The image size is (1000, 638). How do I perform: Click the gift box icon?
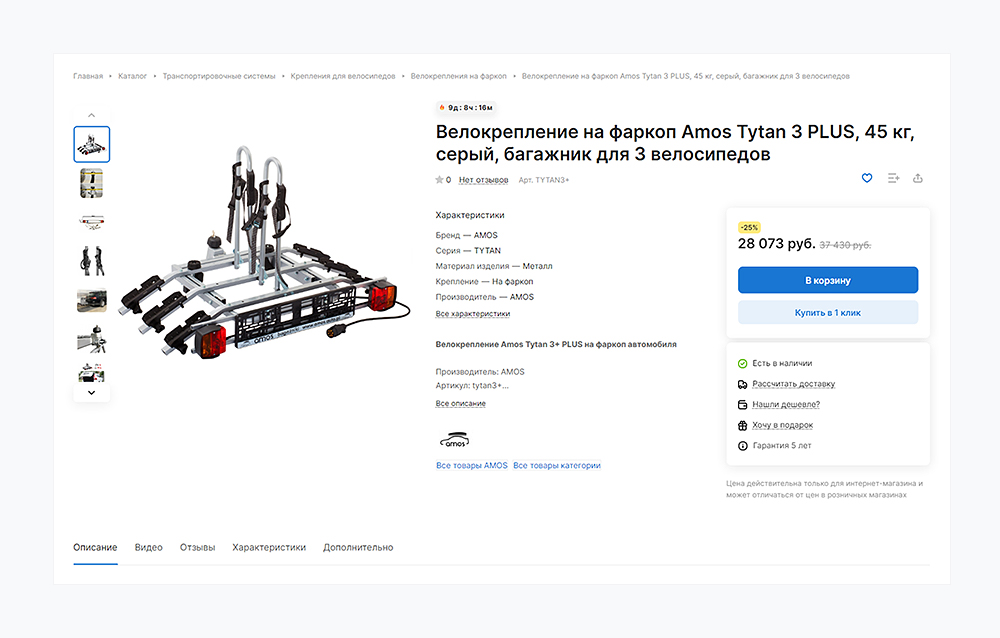742,426
